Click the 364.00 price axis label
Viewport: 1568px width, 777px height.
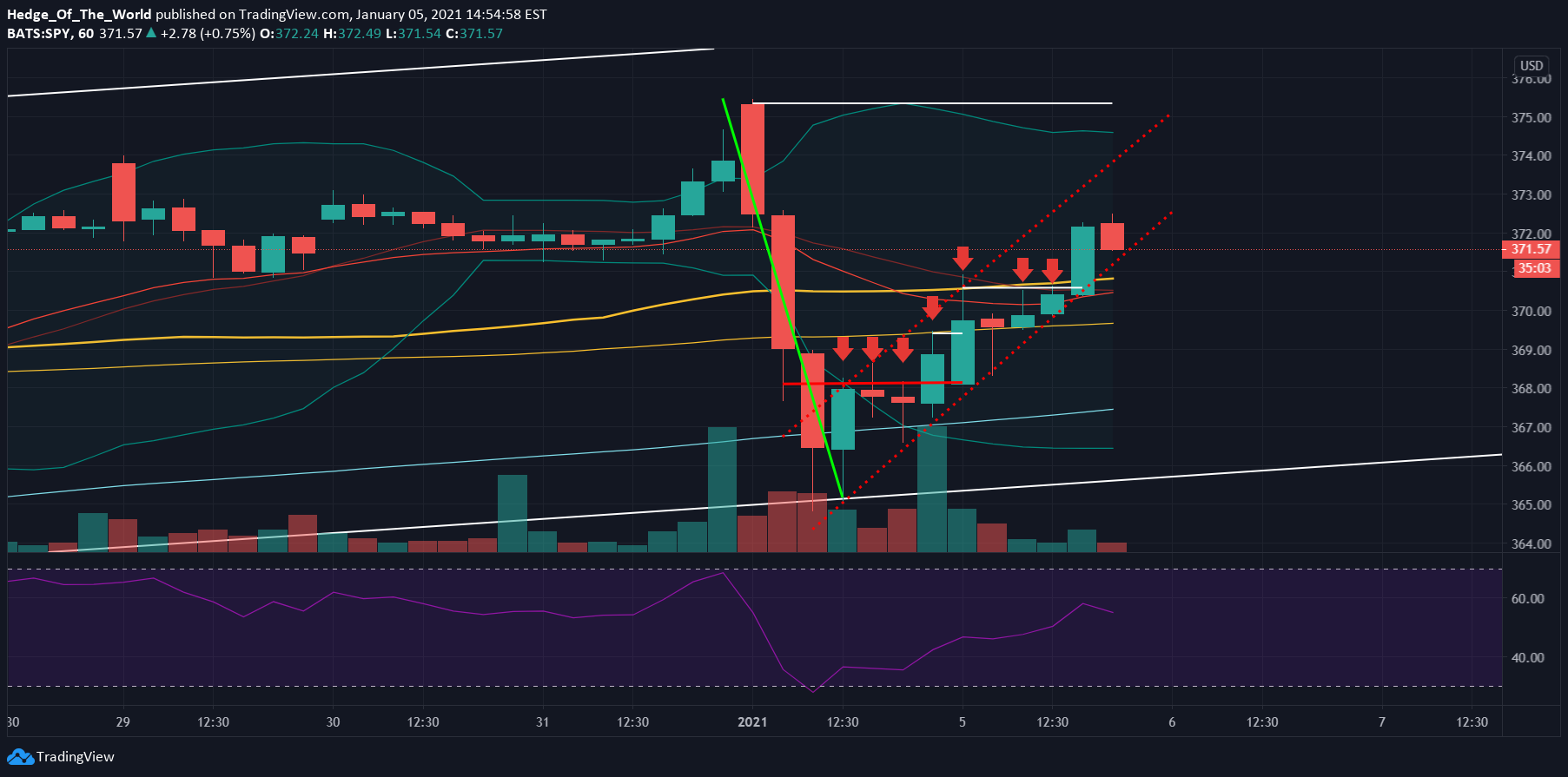(x=1531, y=543)
